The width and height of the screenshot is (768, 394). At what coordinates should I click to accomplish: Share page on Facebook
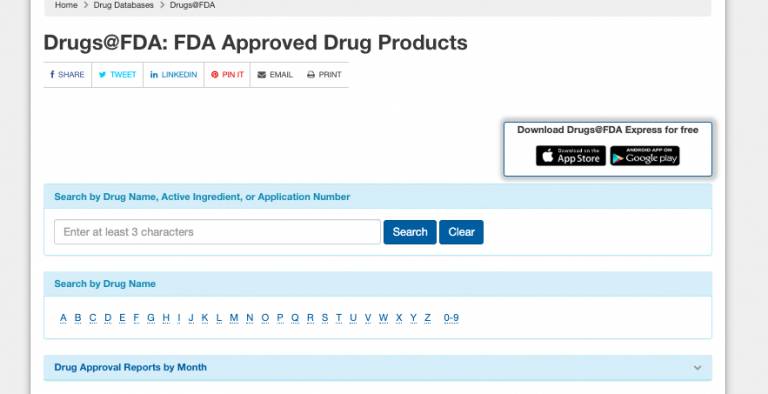(67, 75)
